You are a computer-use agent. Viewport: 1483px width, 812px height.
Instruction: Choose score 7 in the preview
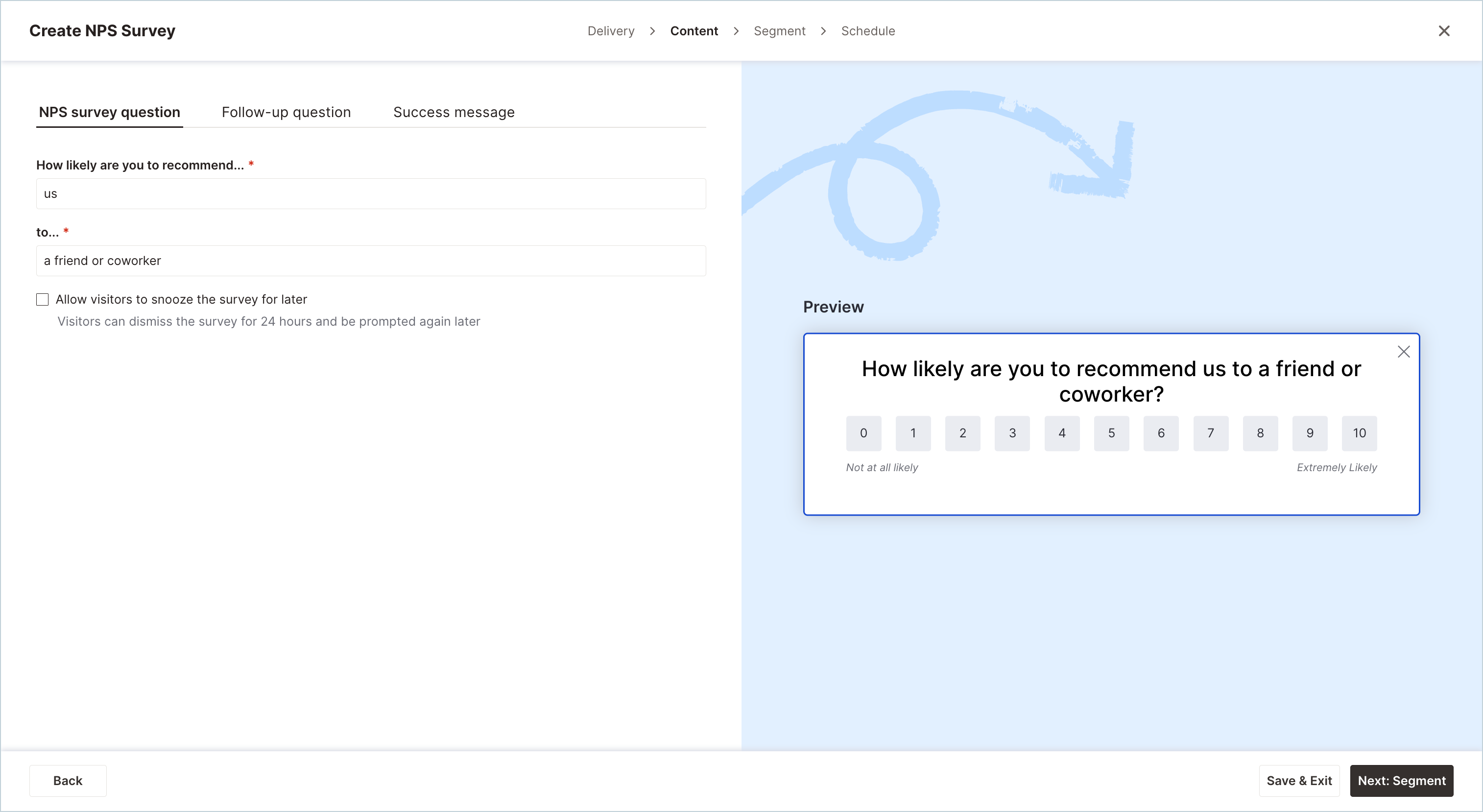point(1211,433)
